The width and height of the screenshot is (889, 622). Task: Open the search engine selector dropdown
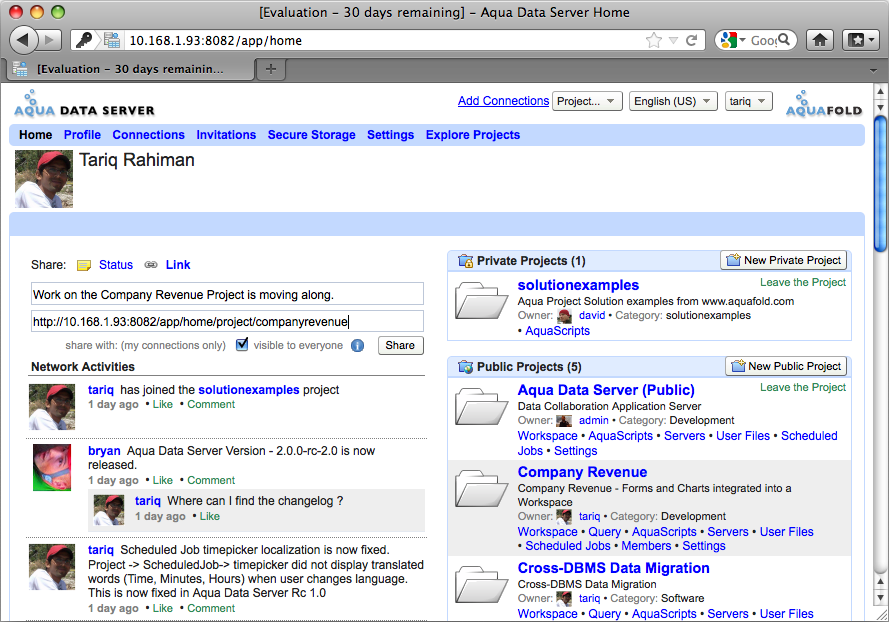[x=731, y=40]
